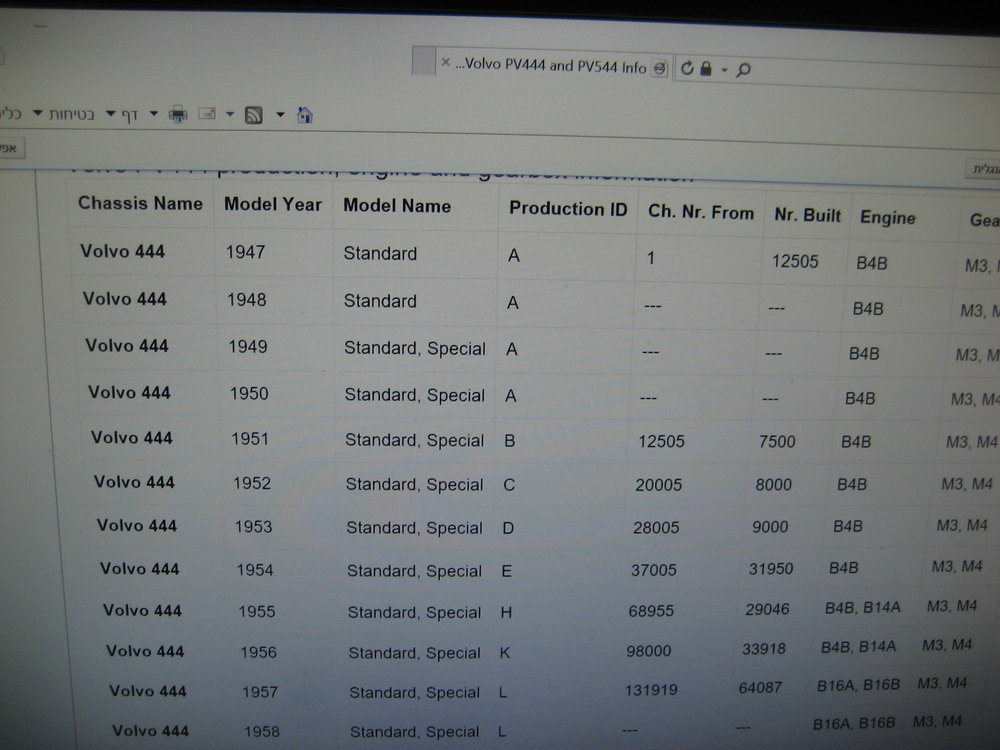The image size is (1000, 750).
Task: Click the search magnifier icon
Action: [x=743, y=70]
